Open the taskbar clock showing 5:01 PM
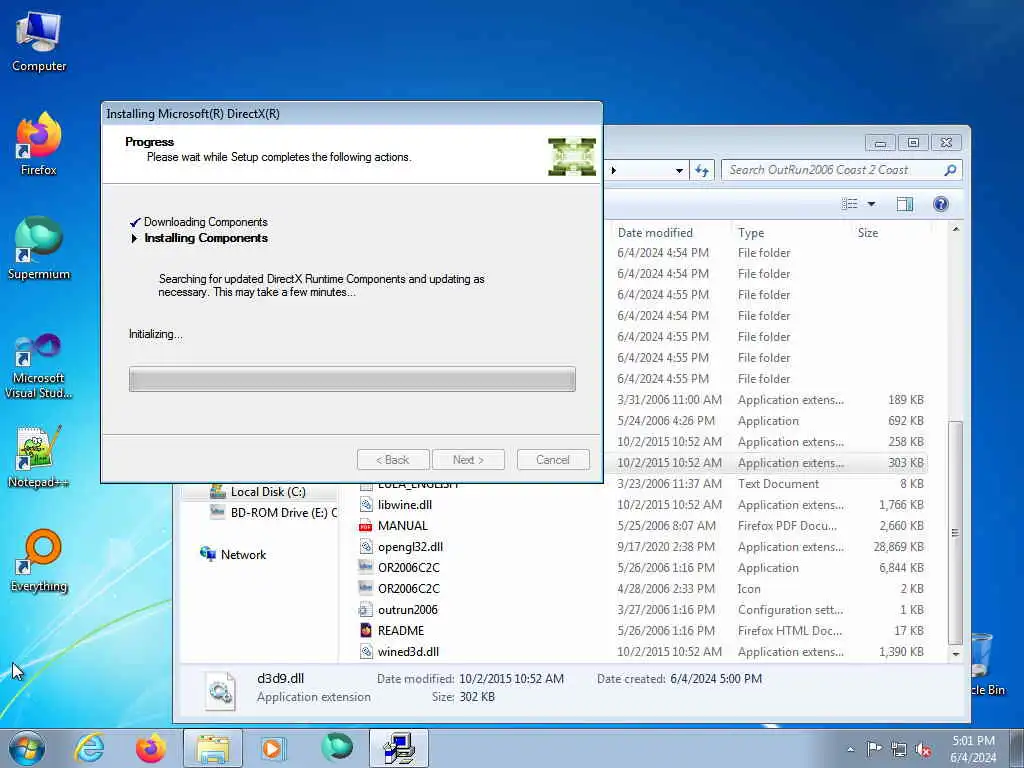Image resolution: width=1024 pixels, height=768 pixels. point(973,749)
